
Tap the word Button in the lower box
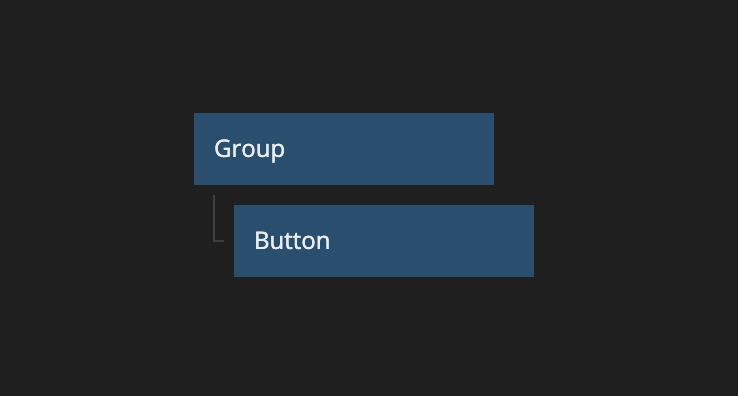292,241
